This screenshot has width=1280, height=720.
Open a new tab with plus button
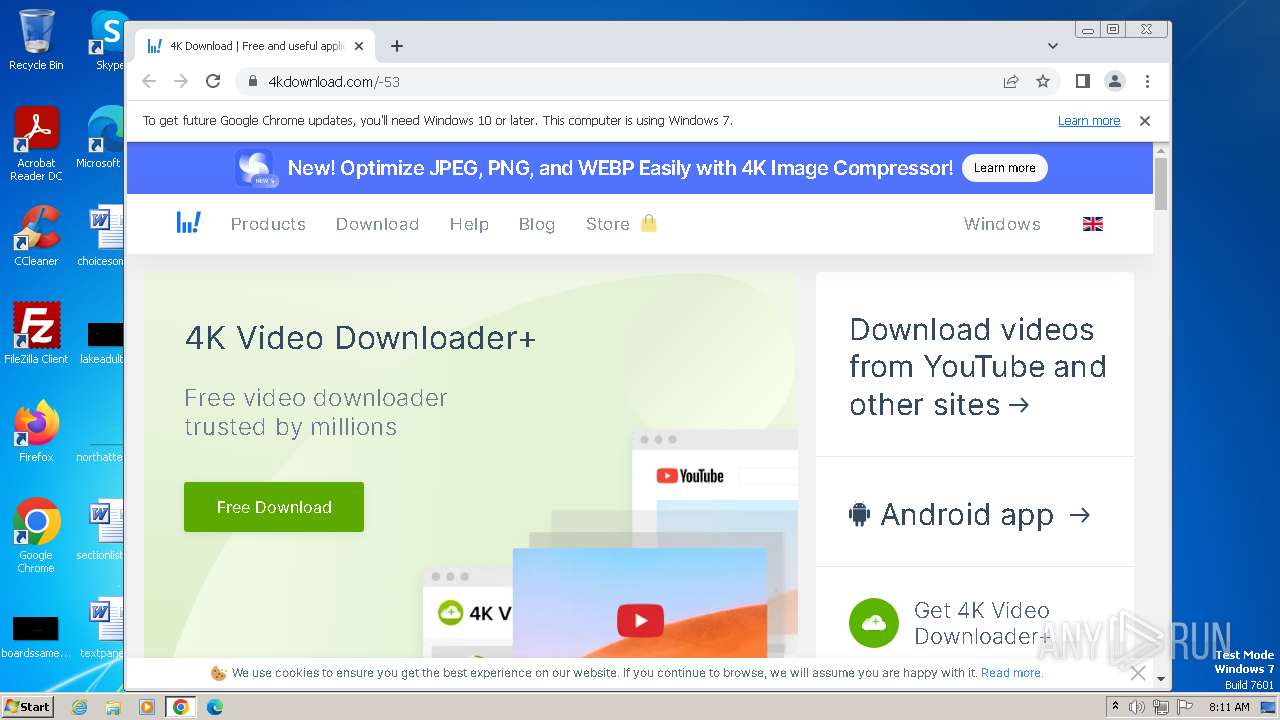tap(397, 46)
